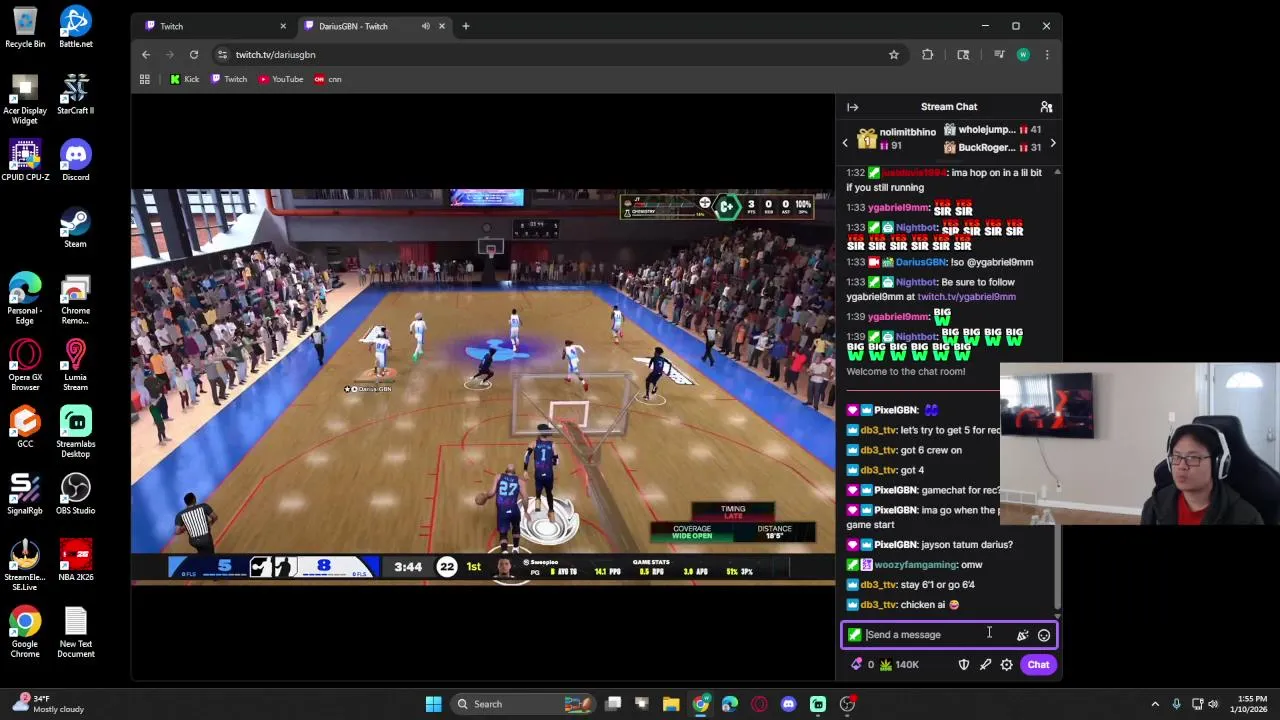1280x720 pixels.
Task: Open a new browser tab
Action: (465, 26)
